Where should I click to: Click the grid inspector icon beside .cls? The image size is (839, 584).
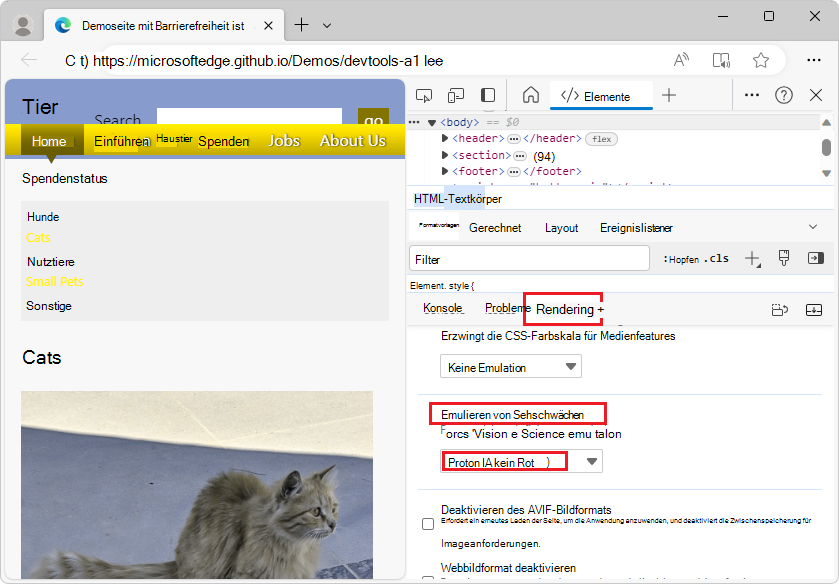[x=784, y=258]
